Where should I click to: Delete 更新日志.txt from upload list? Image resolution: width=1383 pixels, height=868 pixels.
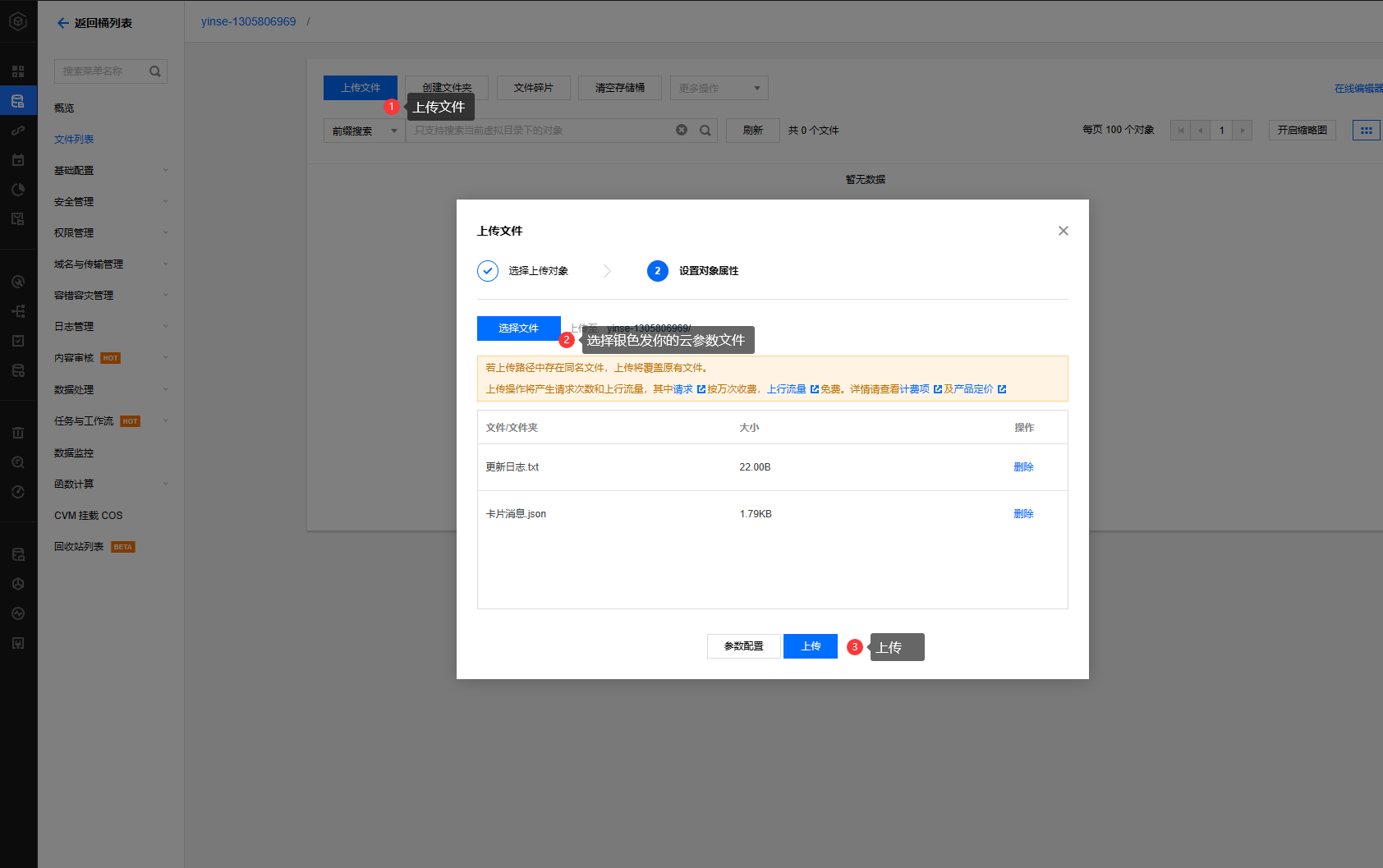(1023, 466)
